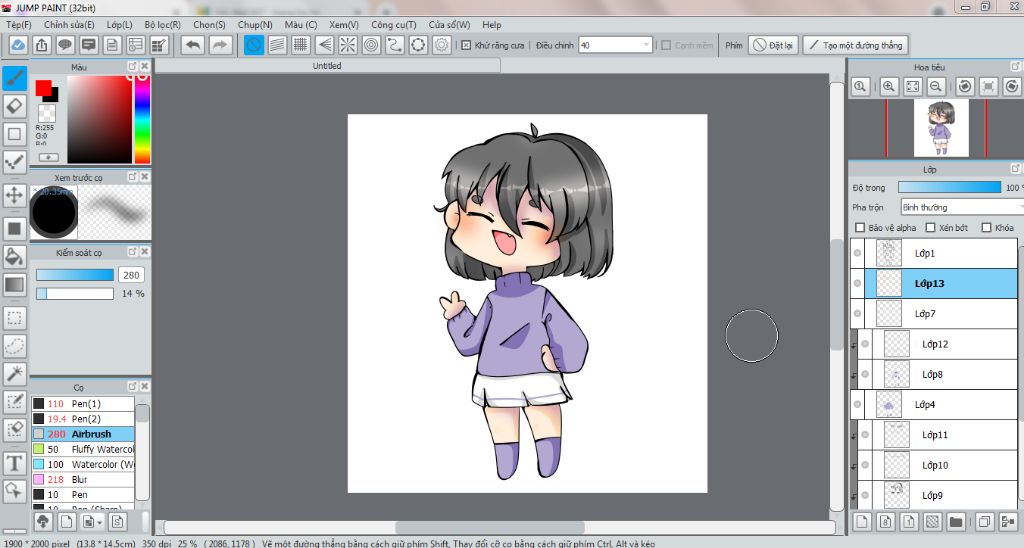Viewport: 1024px width, 548px height.
Task: Hide layer Lớp7
Action: (x=857, y=314)
